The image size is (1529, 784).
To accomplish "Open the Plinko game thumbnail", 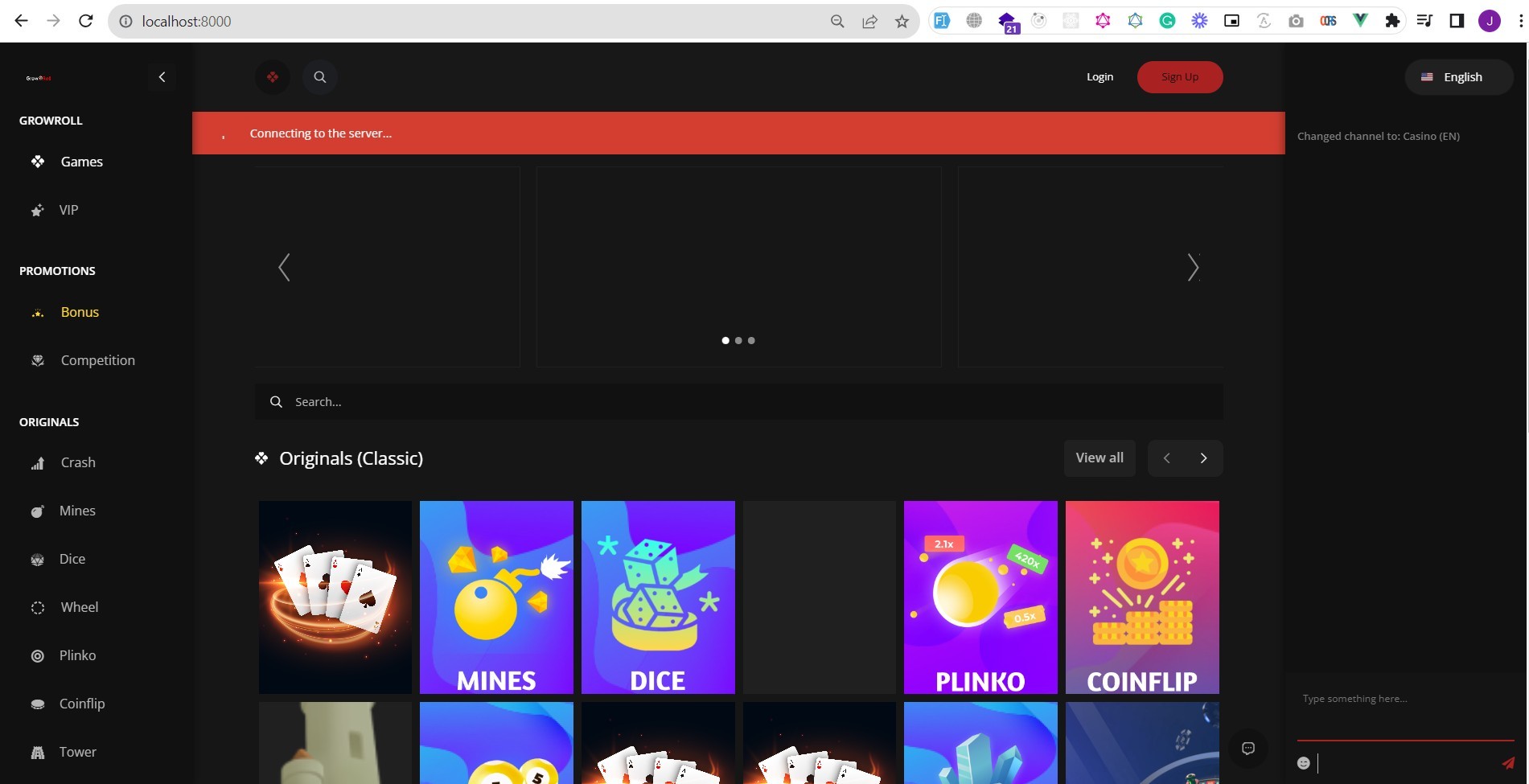I will pyautogui.click(x=980, y=597).
